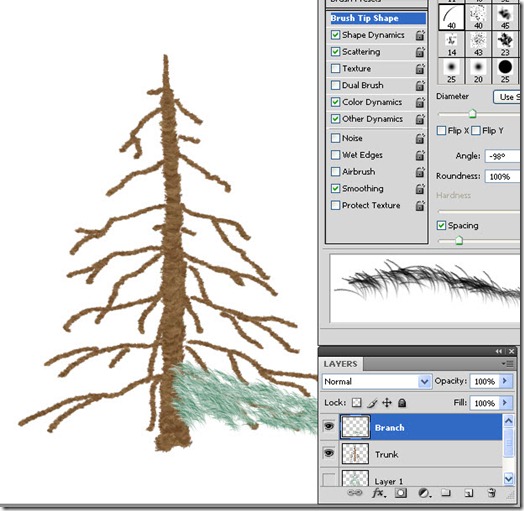Image resolution: width=524 pixels, height=511 pixels.
Task: Click the layer Opacity value field
Action: [x=485, y=381]
